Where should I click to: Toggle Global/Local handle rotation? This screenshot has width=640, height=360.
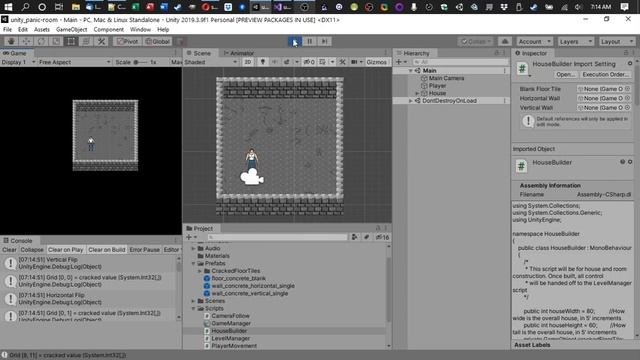[x=158, y=41]
